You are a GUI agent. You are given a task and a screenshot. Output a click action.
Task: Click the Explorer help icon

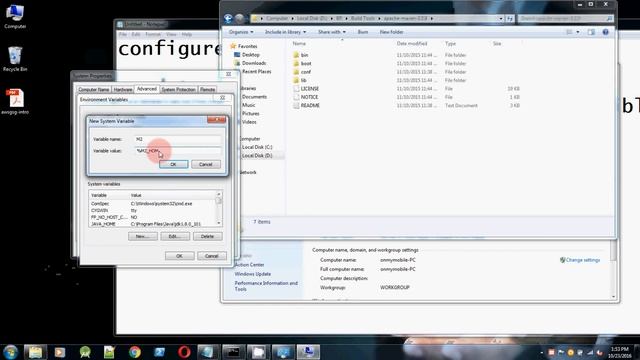coord(606,32)
